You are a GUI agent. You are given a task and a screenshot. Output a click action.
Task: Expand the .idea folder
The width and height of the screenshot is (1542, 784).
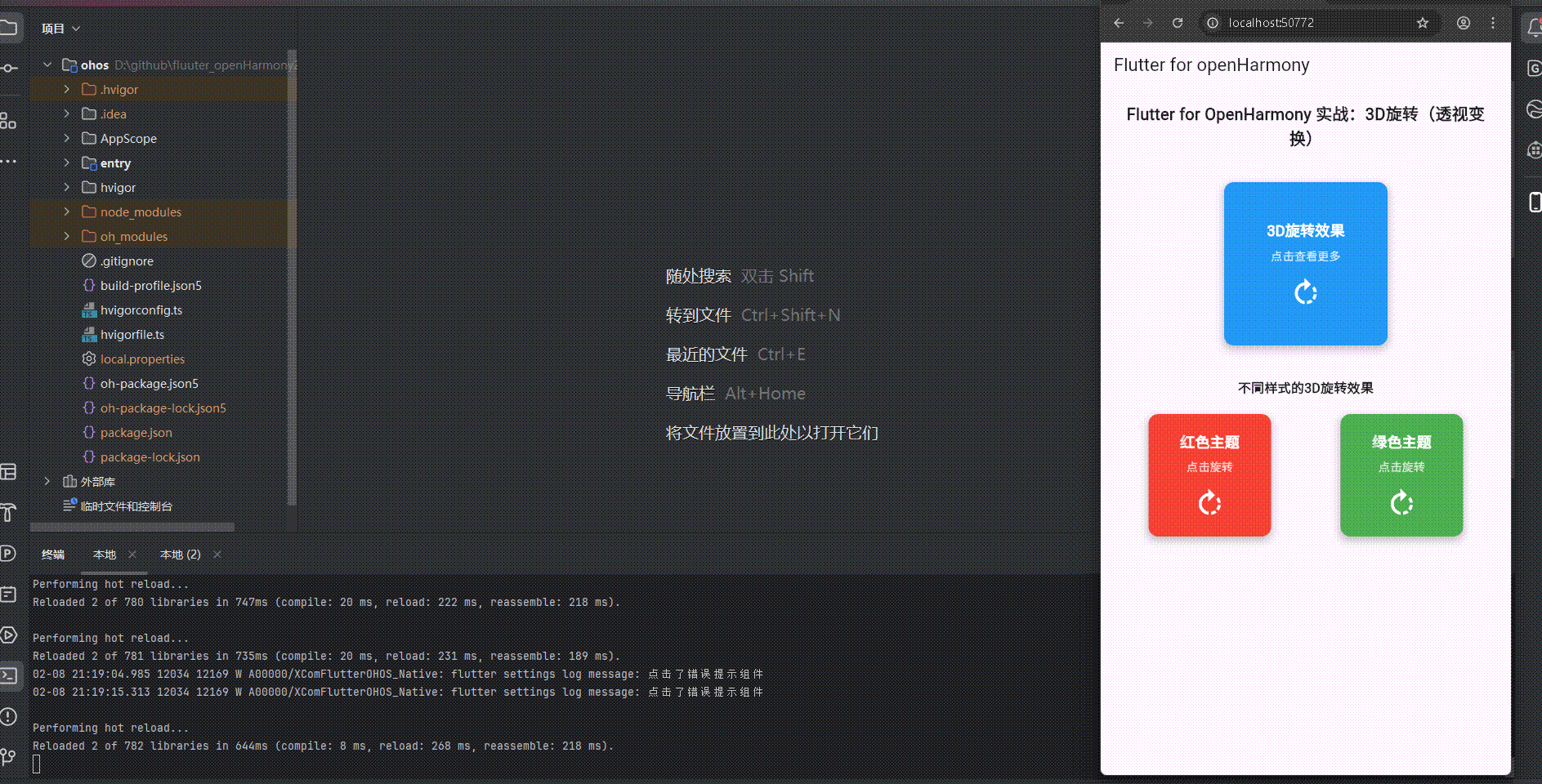coord(67,114)
